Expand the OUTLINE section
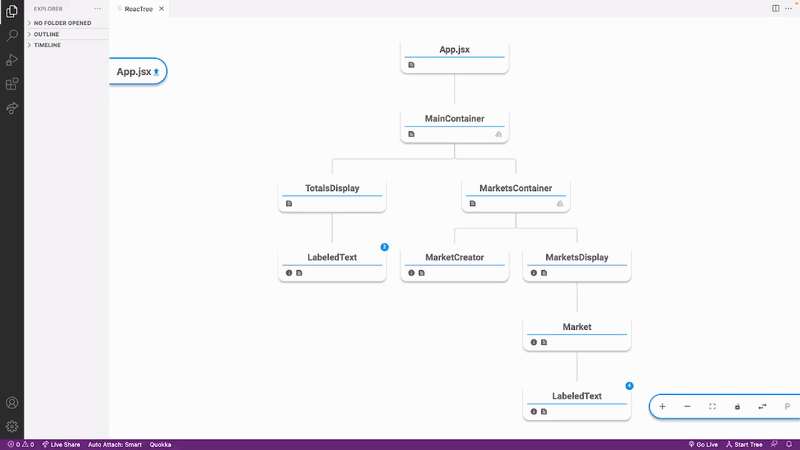Image resolution: width=800 pixels, height=450 pixels. click(x=46, y=34)
